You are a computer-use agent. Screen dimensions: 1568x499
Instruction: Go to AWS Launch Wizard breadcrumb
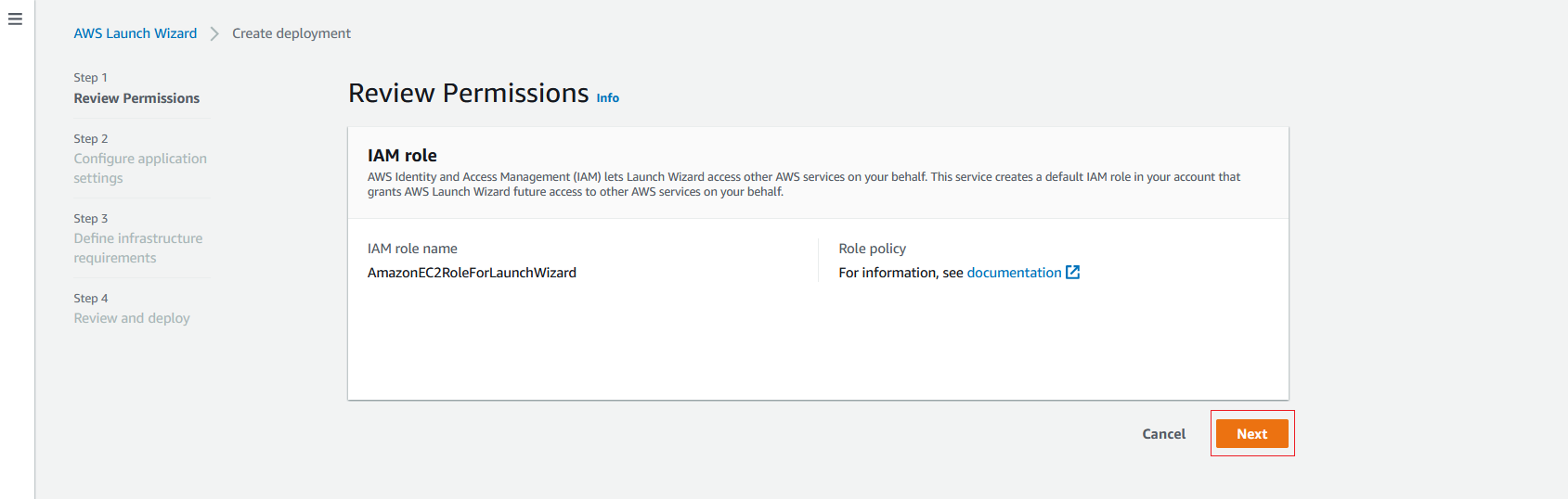[136, 33]
